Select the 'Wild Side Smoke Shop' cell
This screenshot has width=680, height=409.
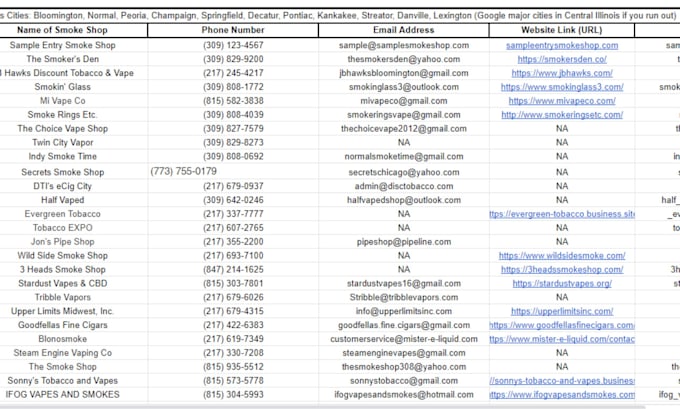73,255
